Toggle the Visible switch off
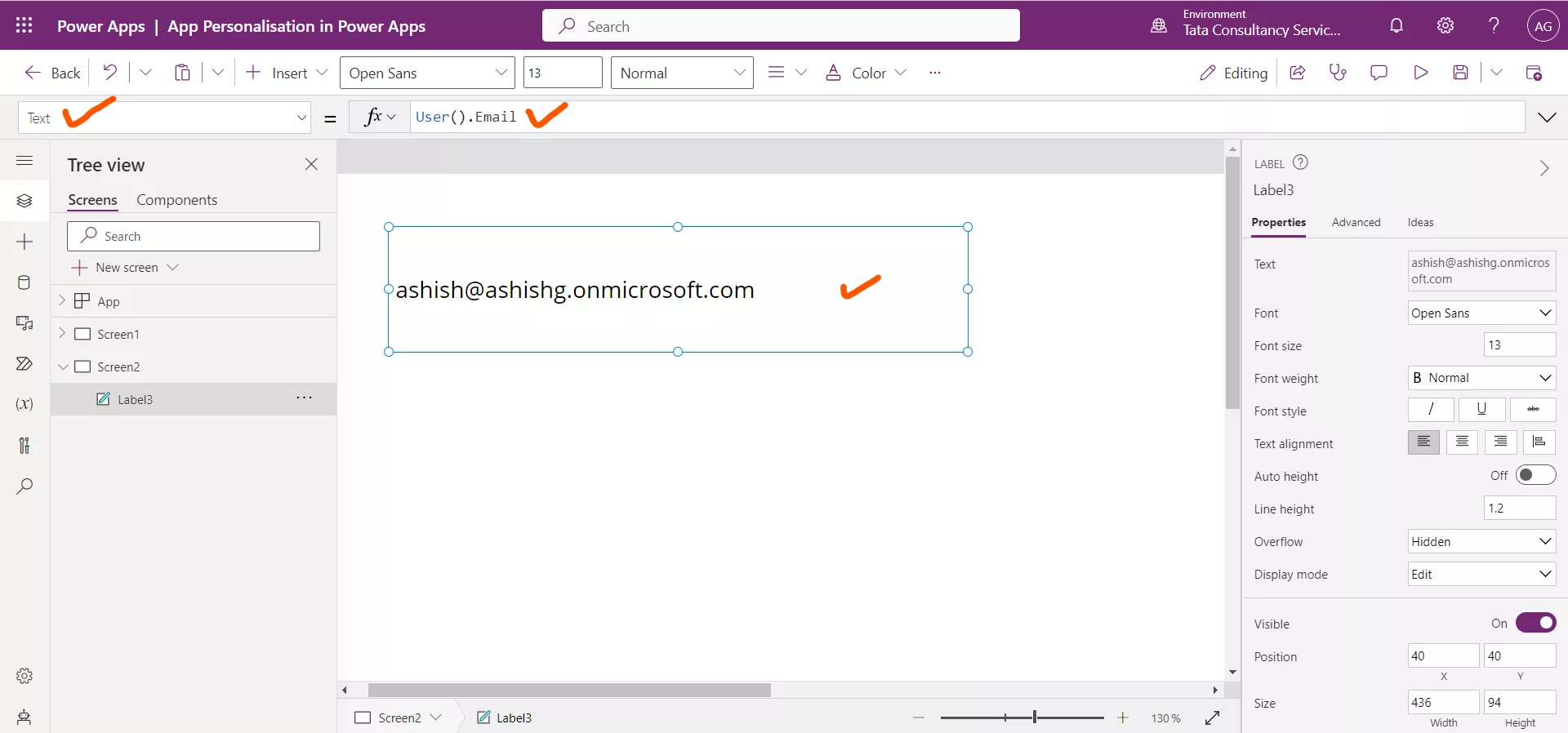Viewport: 1568px width, 733px height. coord(1535,623)
